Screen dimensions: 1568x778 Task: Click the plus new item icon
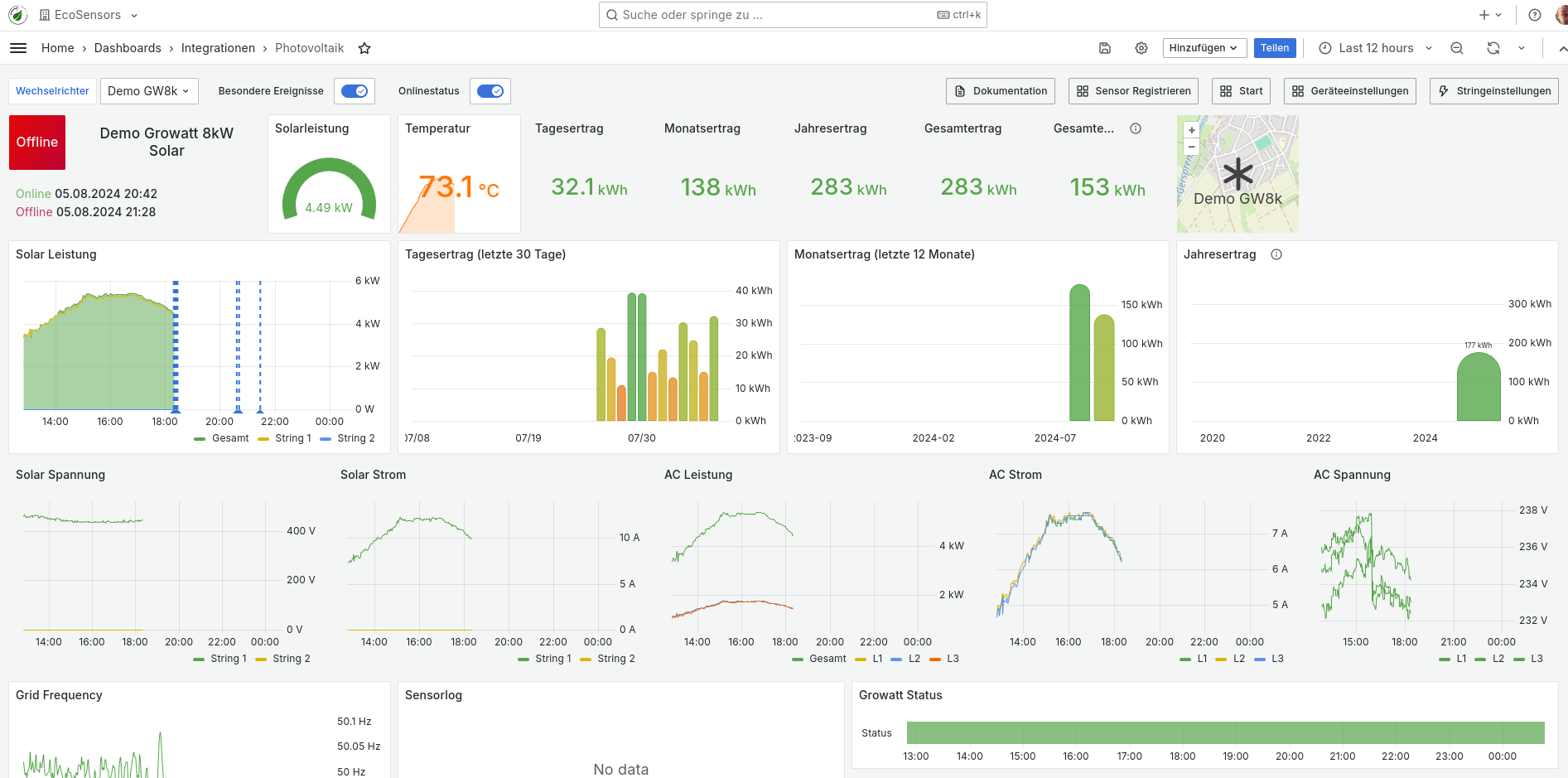click(1484, 15)
